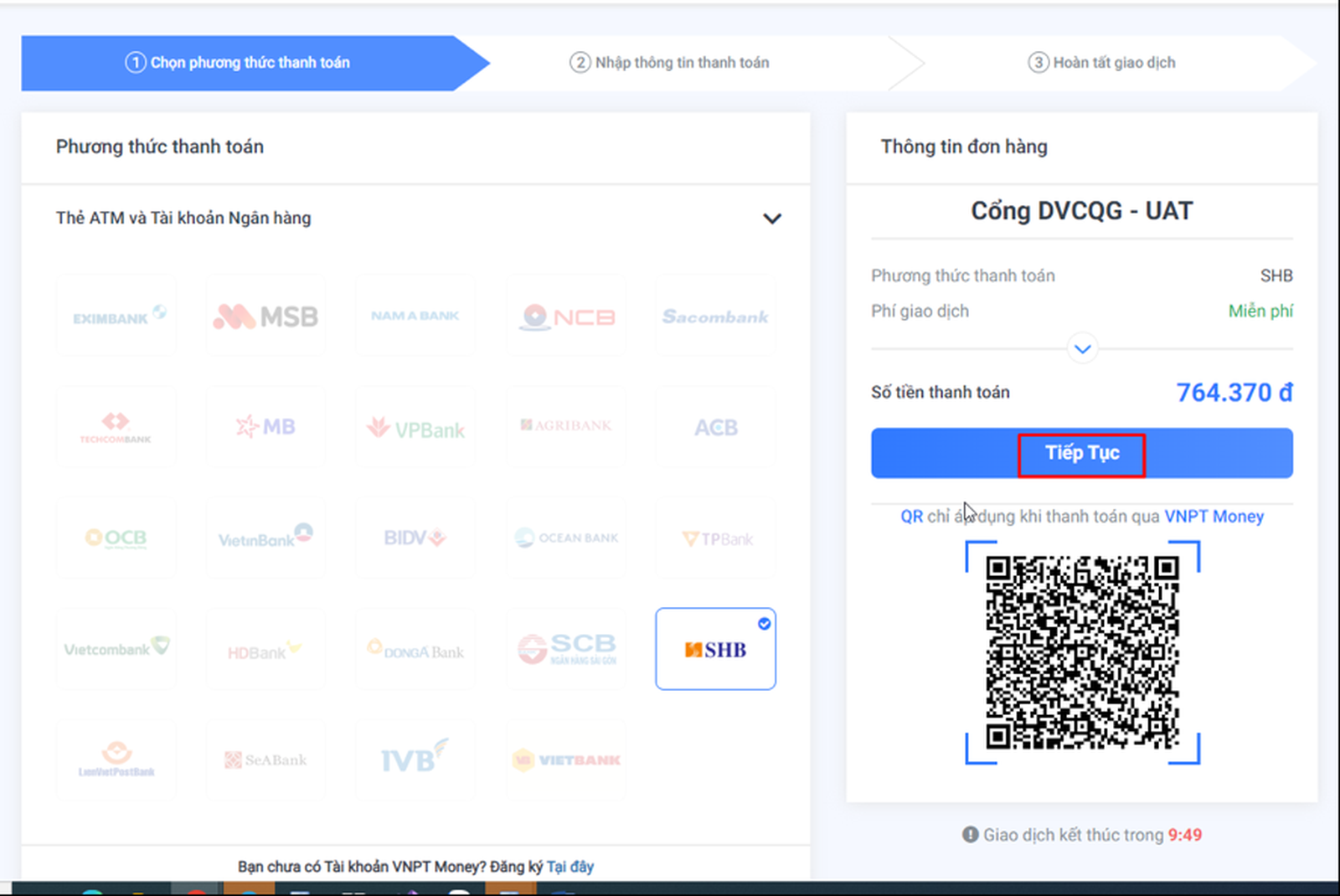
Task: Expand order details with the circled chevron
Action: coord(1082,348)
